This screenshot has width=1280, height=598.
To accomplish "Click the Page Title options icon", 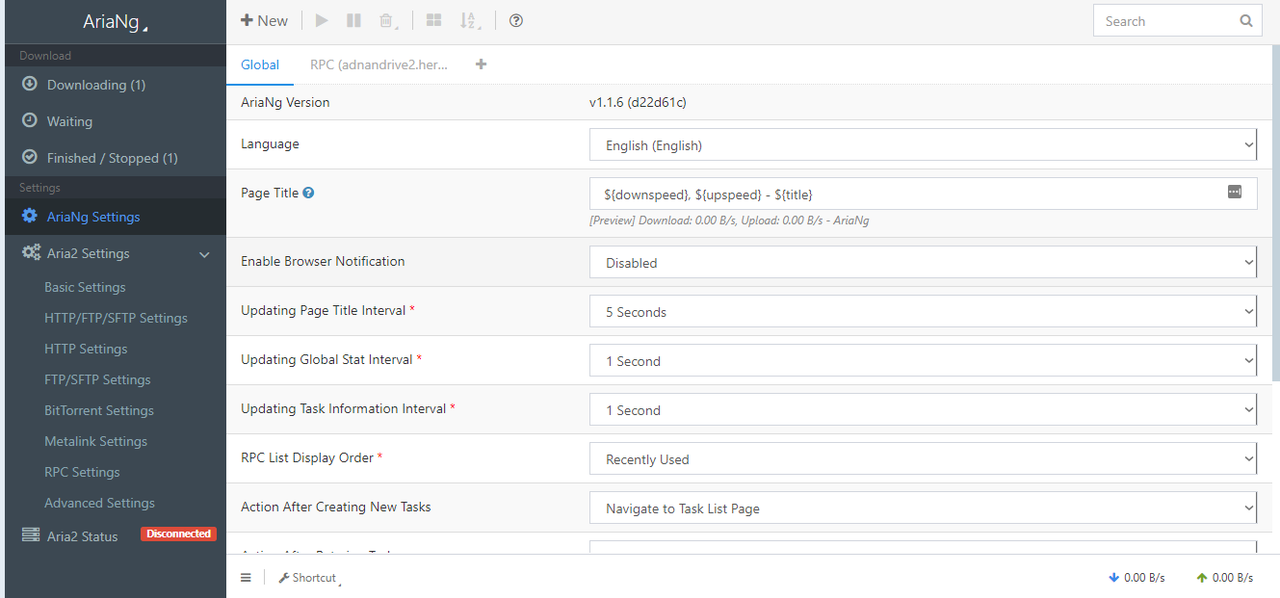I will 1235,192.
